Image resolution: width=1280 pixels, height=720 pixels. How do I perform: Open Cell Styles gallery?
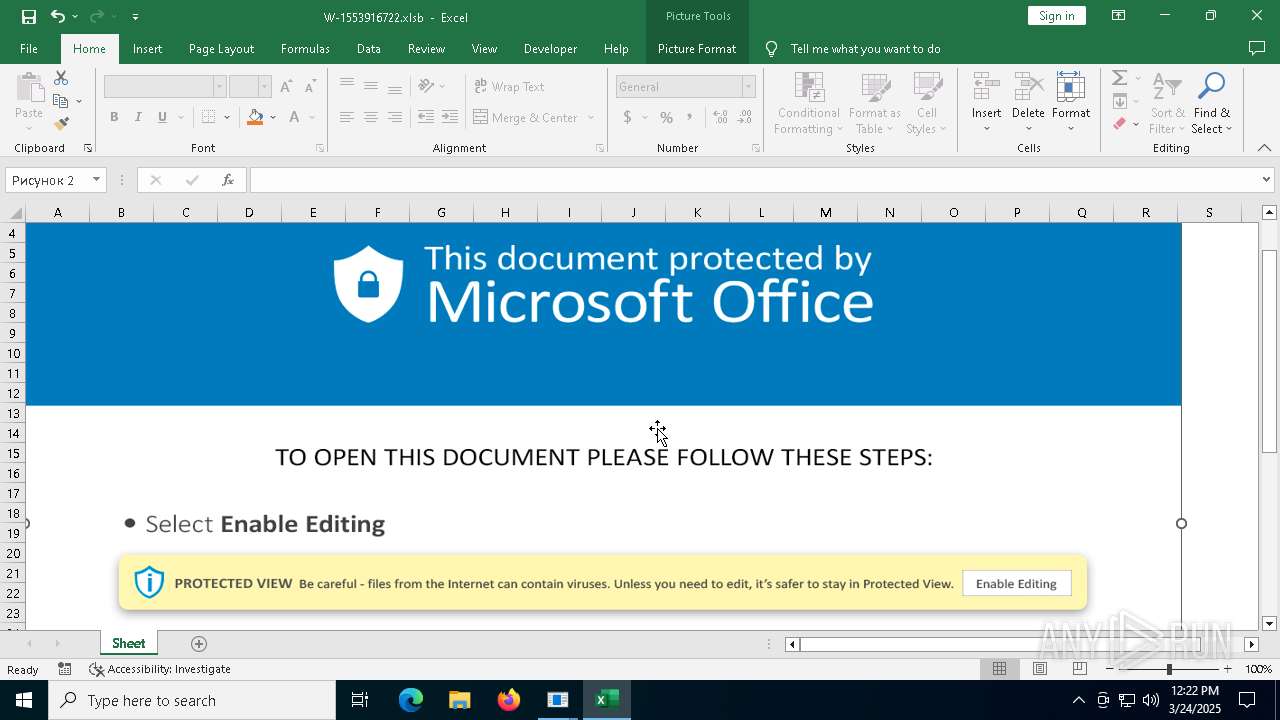click(927, 103)
